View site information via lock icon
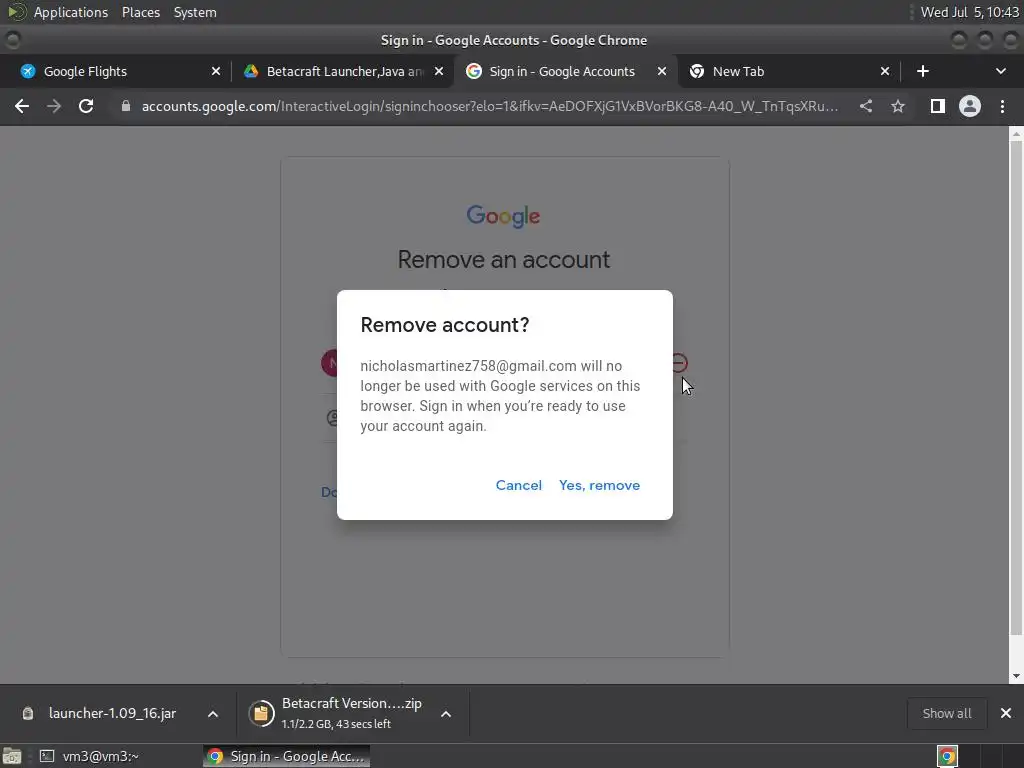Screen dimensions: 1024x768 126,106
